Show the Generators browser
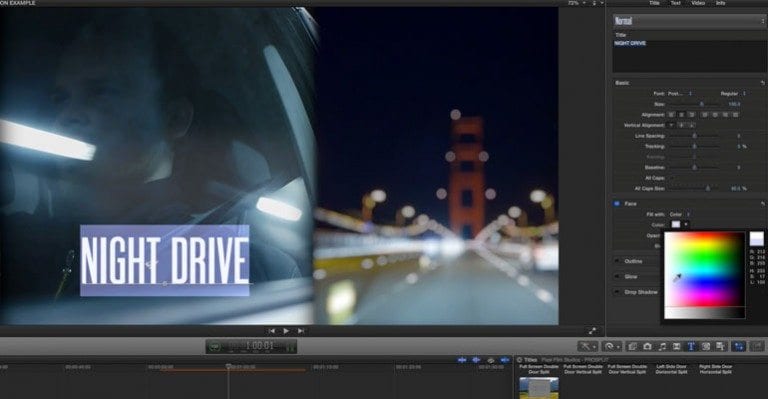The height and width of the screenshot is (399, 768). [x=706, y=347]
